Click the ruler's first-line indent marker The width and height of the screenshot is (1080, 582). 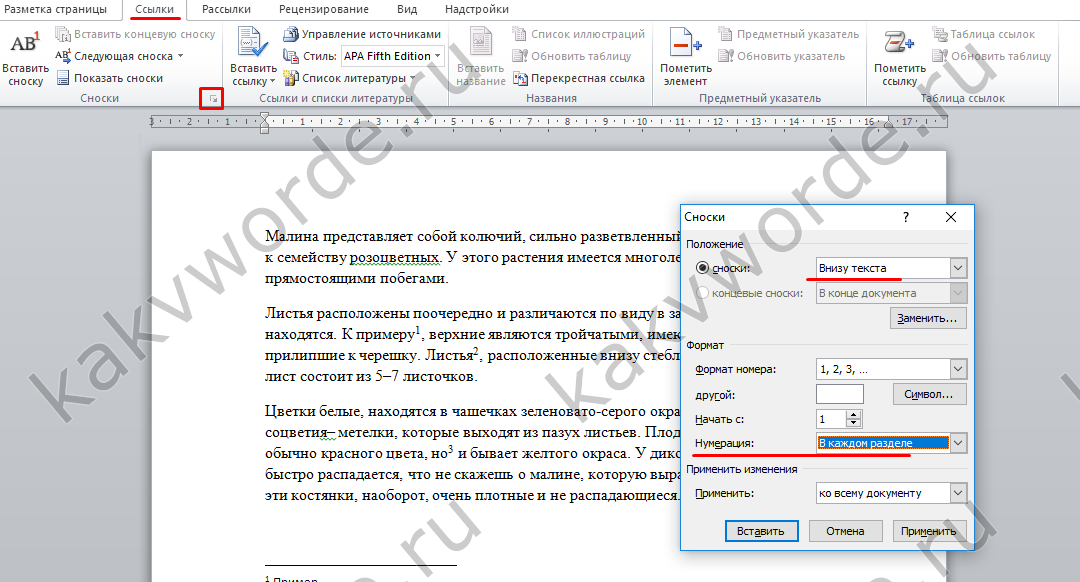tap(264, 118)
